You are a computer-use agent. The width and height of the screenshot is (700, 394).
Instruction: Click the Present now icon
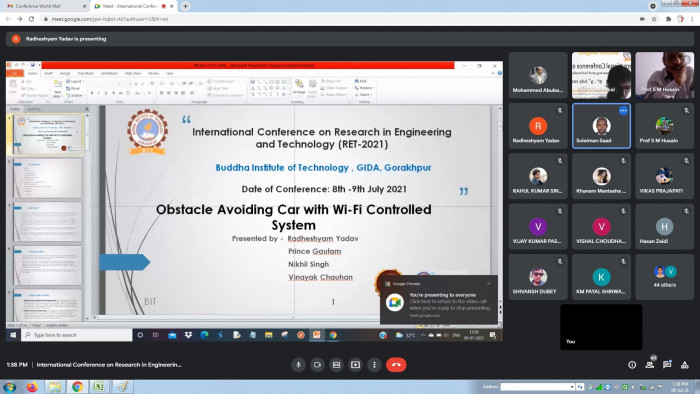355,365
